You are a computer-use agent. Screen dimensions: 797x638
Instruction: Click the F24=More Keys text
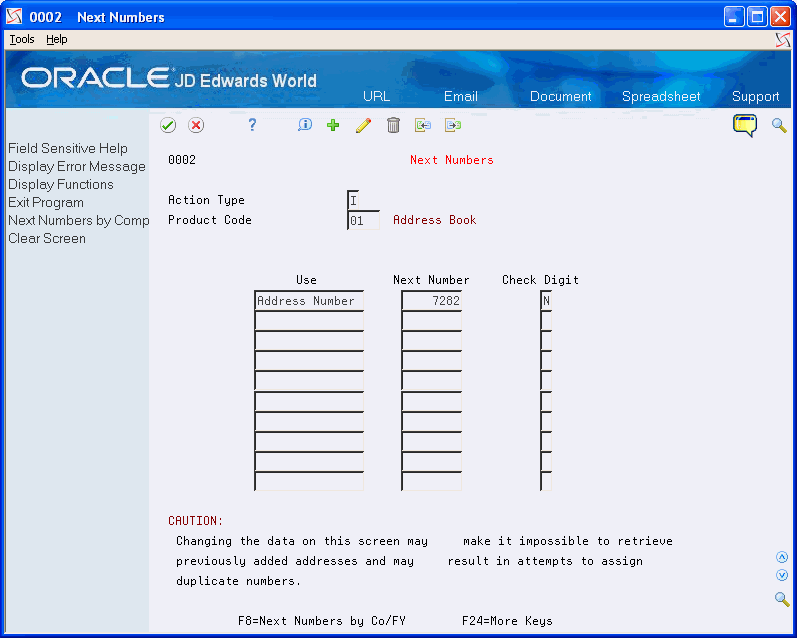(507, 621)
